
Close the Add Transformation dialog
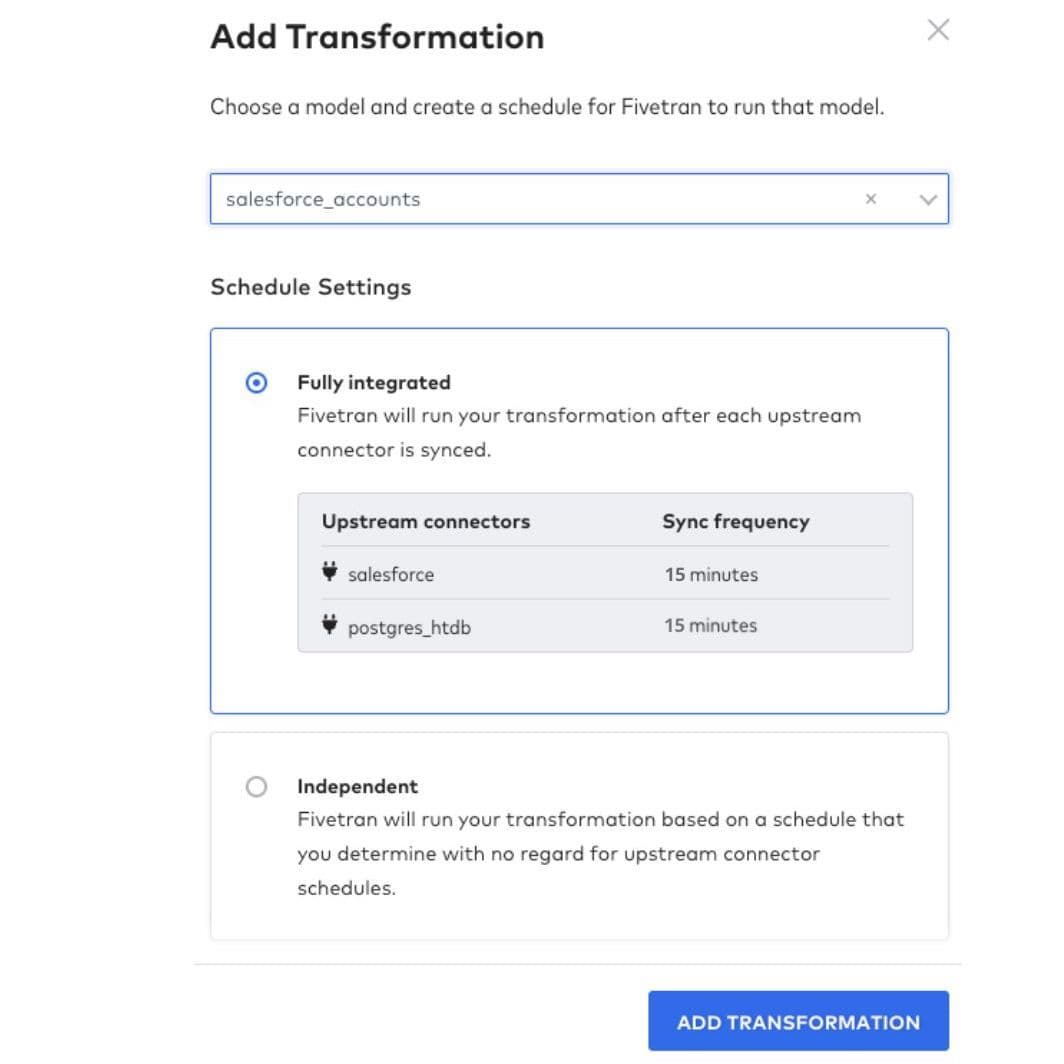(x=937, y=30)
